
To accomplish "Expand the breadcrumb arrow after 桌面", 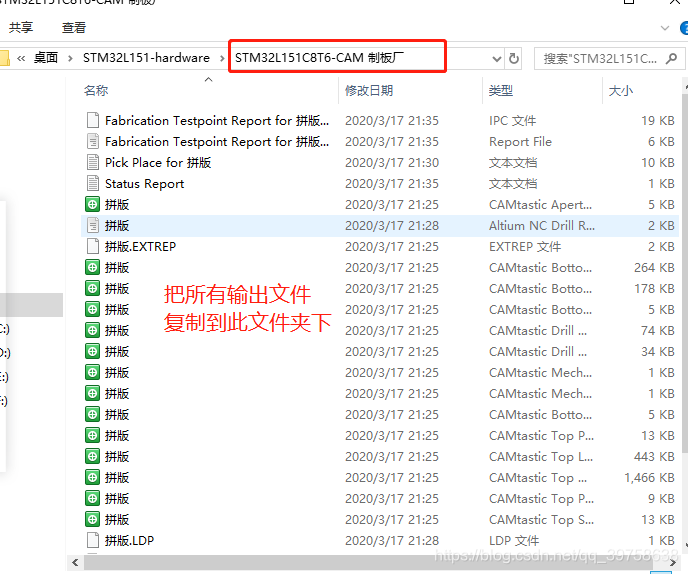I will click(x=70, y=58).
